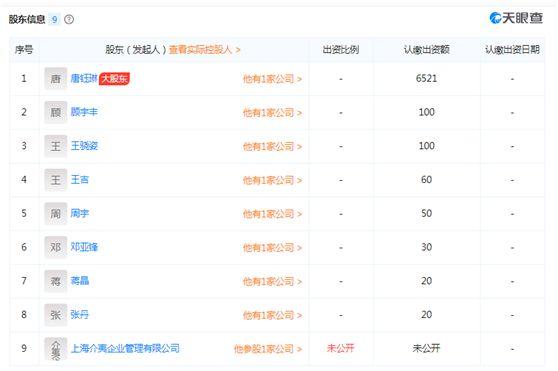Click the shareholder count badge 9
The width and height of the screenshot is (558, 371).
pyautogui.click(x=54, y=19)
